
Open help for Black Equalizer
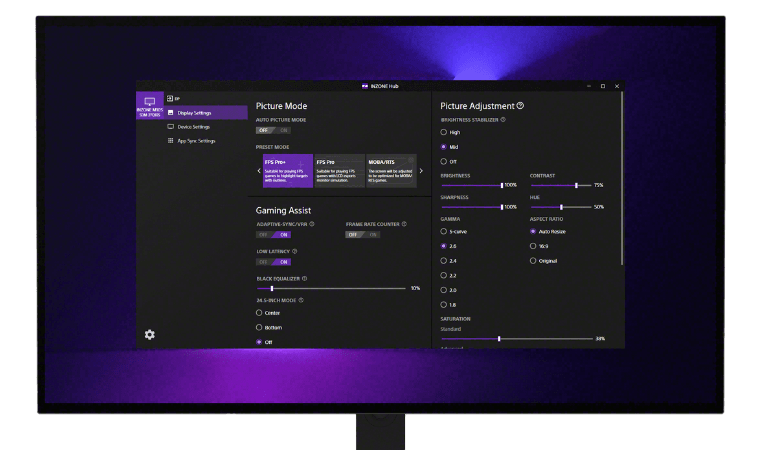(304, 279)
